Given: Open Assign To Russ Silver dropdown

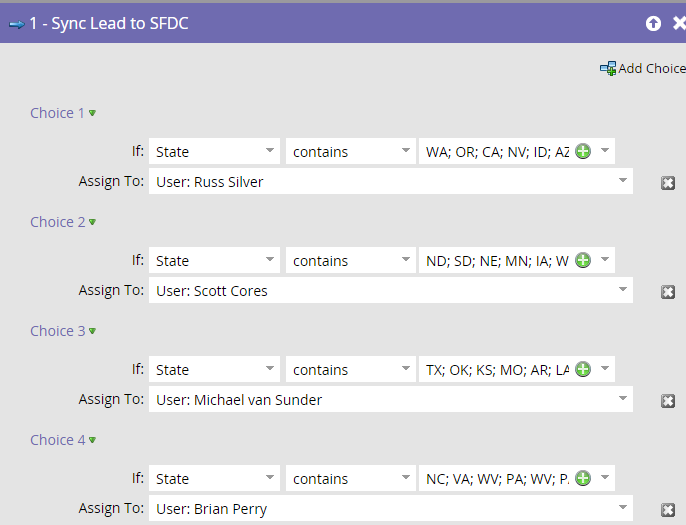Looking at the screenshot, I should pyautogui.click(x=391, y=181).
